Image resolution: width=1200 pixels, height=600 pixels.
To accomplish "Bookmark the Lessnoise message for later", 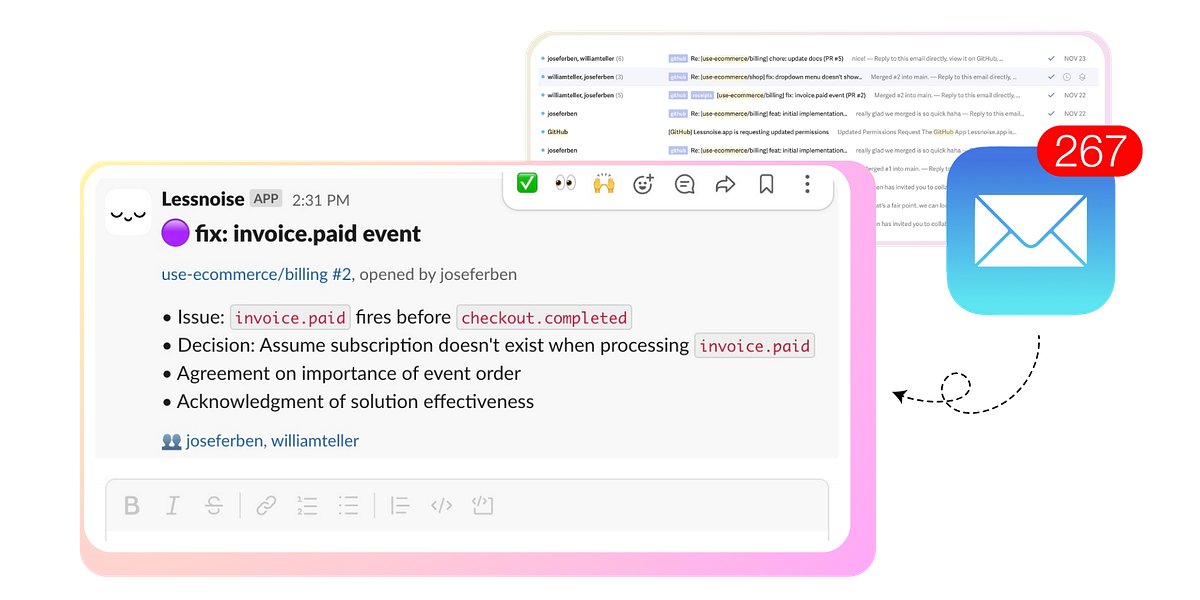I will [766, 184].
